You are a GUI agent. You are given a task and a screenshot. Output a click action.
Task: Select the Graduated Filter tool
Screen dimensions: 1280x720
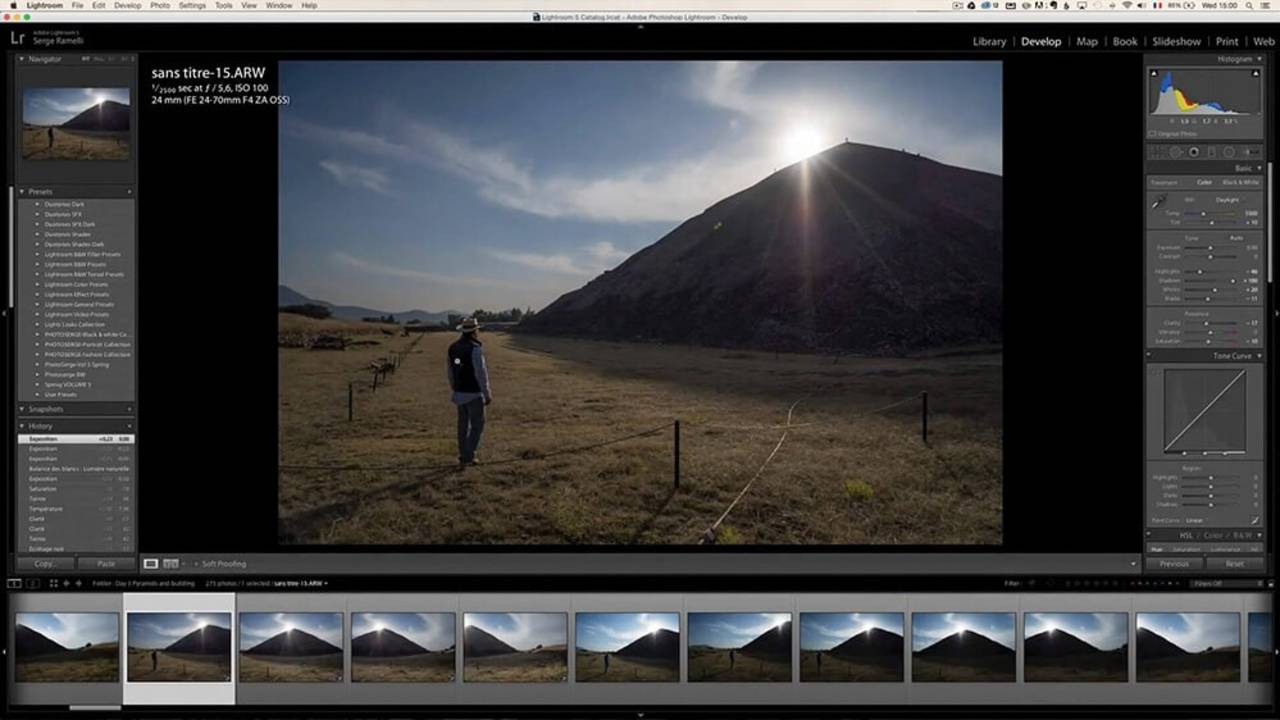pyautogui.click(x=1211, y=152)
